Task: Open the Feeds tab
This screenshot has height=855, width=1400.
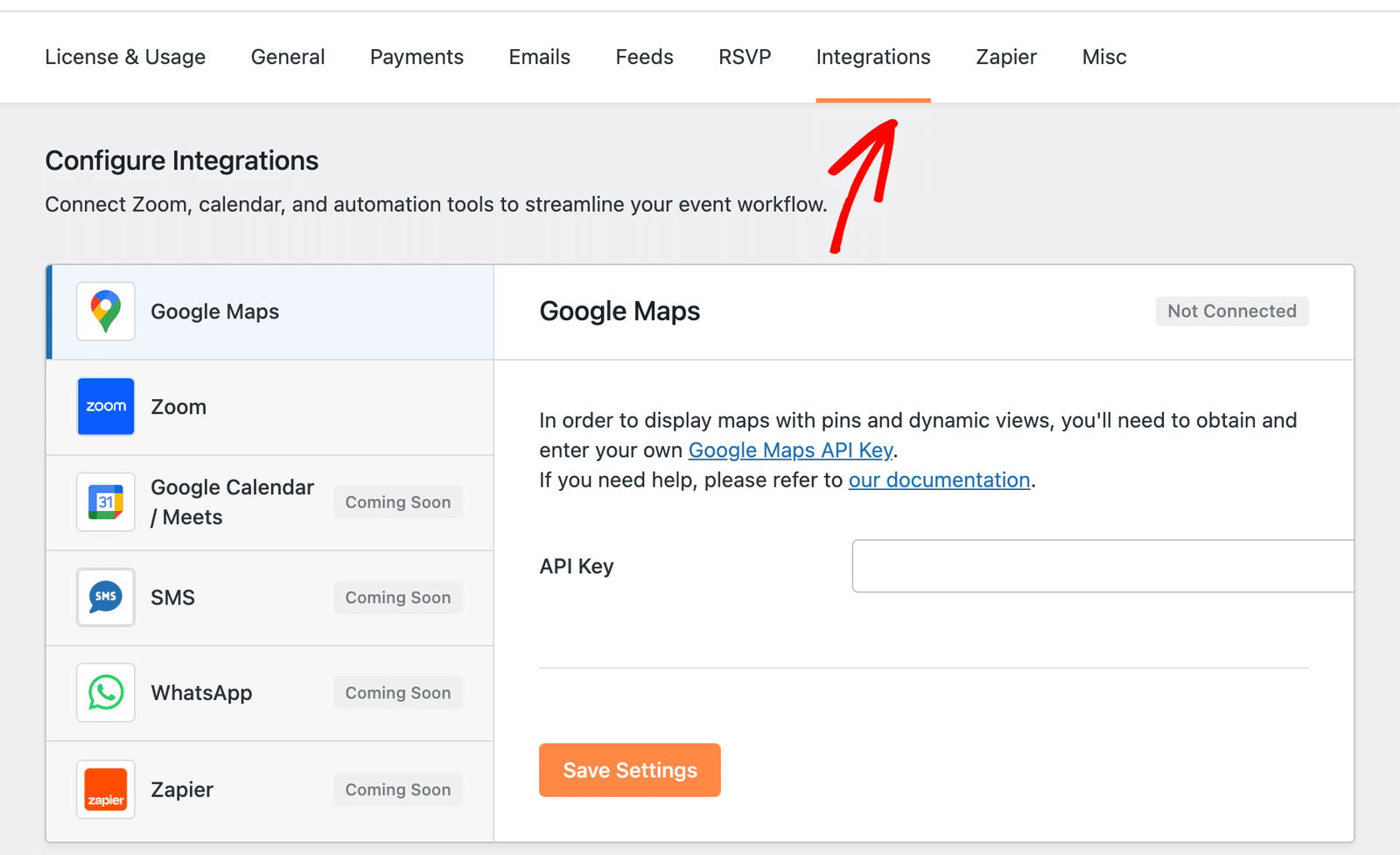Action: [x=644, y=57]
